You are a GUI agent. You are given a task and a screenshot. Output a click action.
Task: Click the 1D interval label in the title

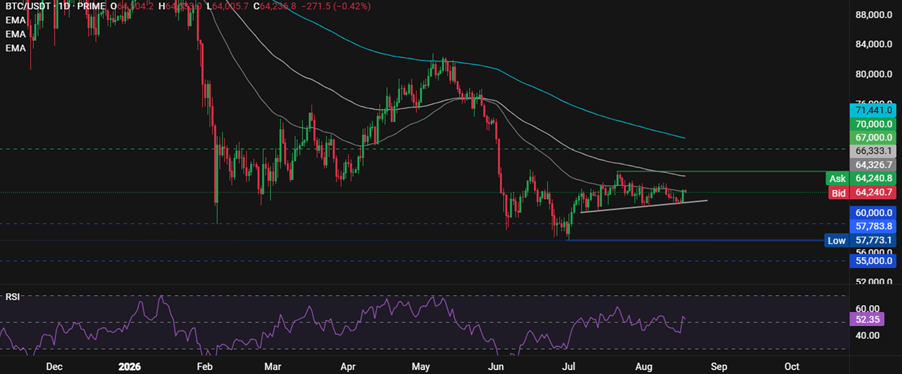click(x=64, y=6)
